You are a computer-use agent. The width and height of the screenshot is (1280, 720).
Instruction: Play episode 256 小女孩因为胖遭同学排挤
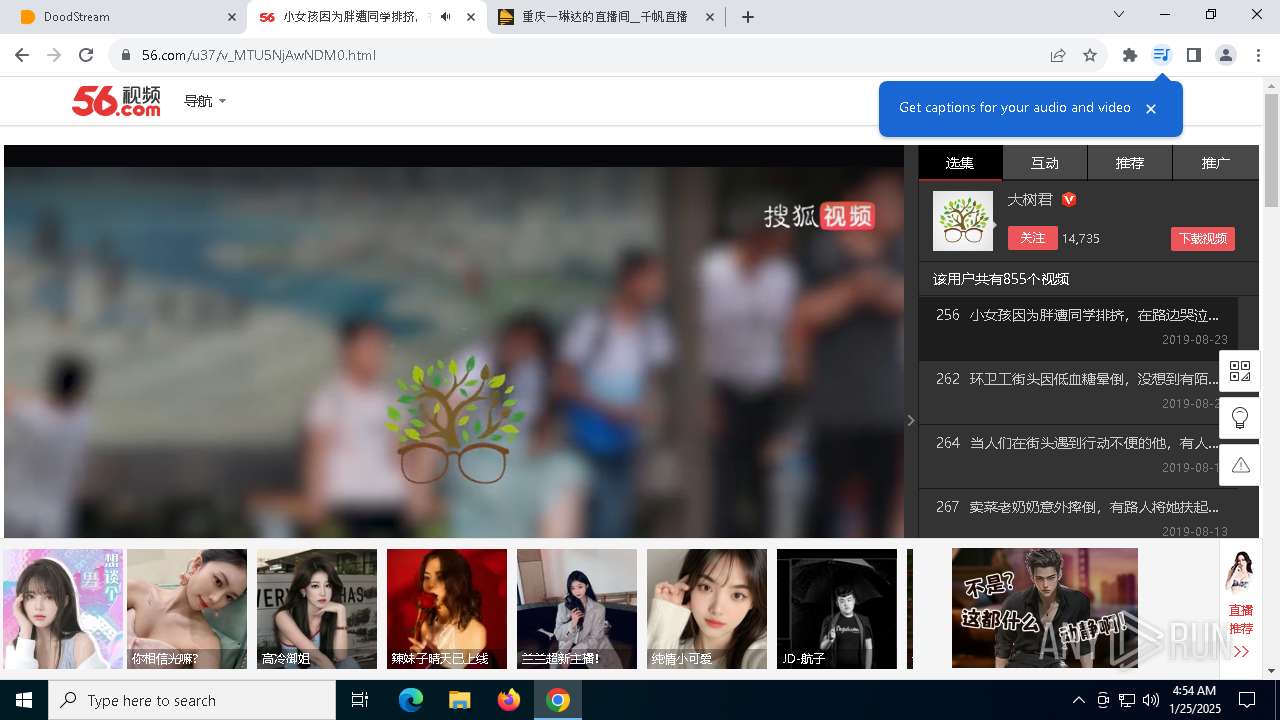click(1078, 328)
